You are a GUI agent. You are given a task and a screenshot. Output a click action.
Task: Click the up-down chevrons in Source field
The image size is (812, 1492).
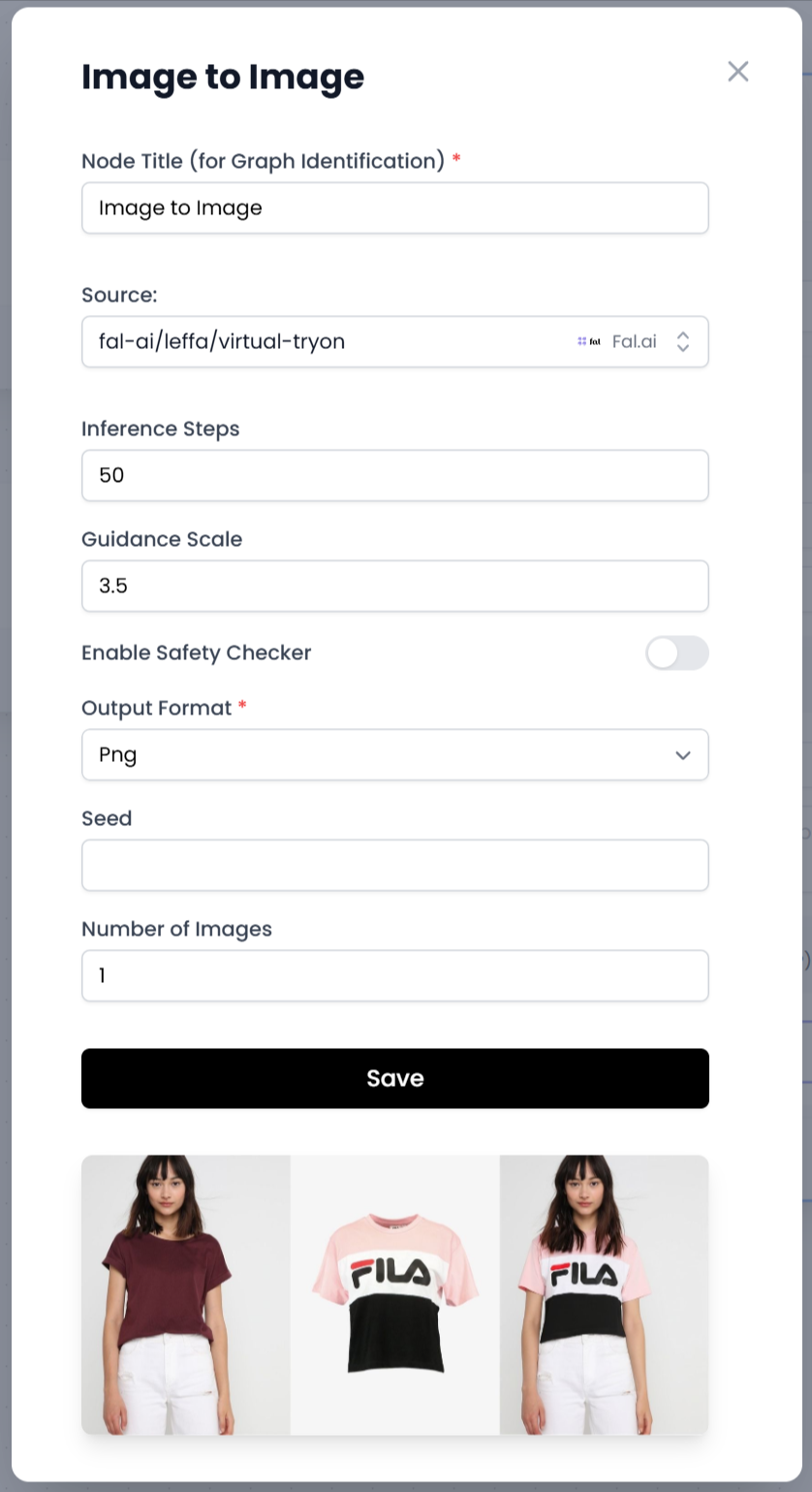tap(683, 341)
